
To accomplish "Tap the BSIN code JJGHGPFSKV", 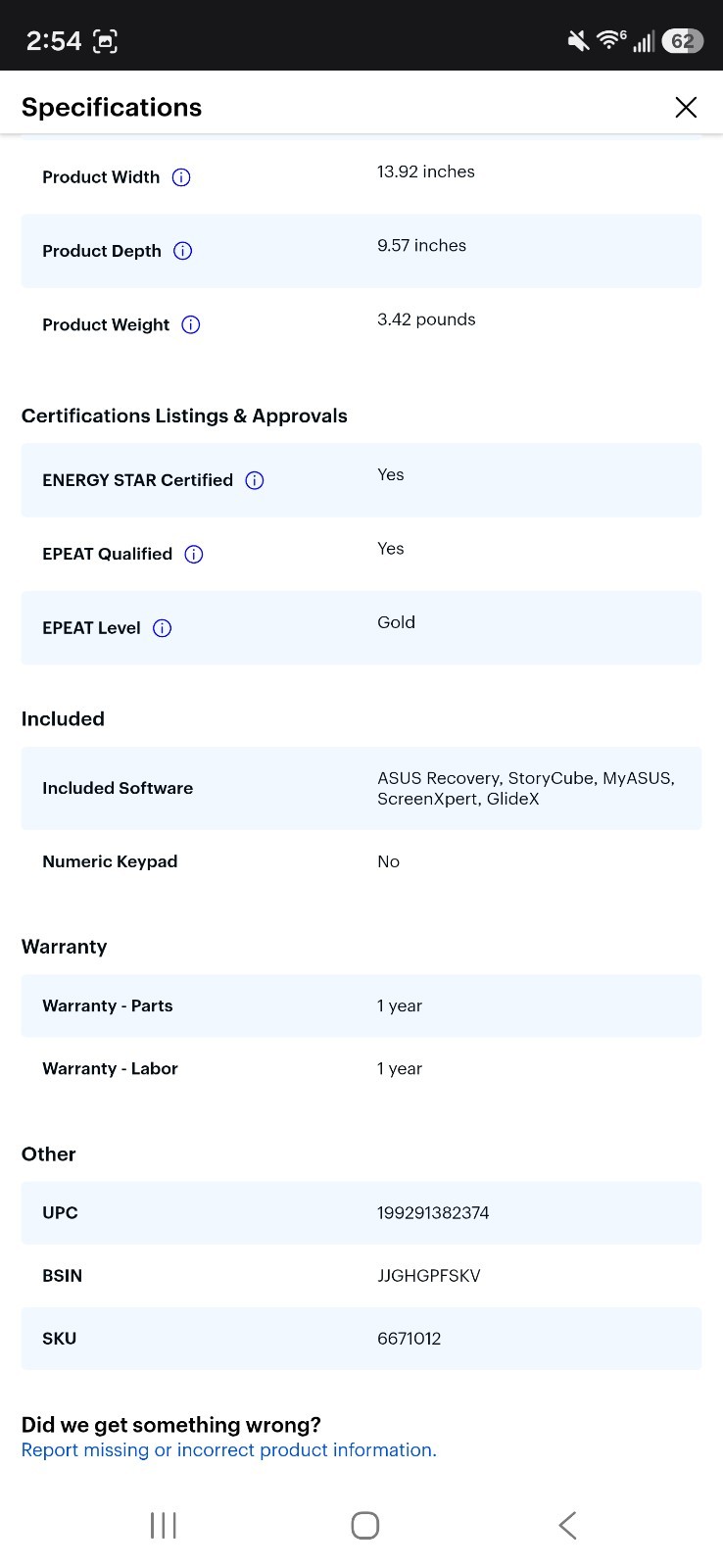I will (x=429, y=1276).
